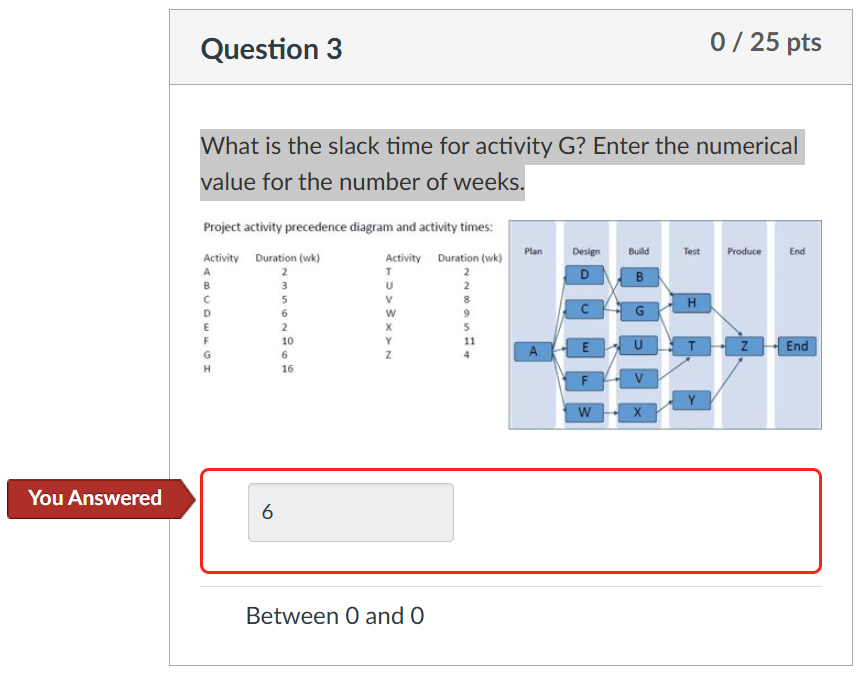Select node B in the Build phase
The width and height of the screenshot is (858, 674).
(x=638, y=277)
